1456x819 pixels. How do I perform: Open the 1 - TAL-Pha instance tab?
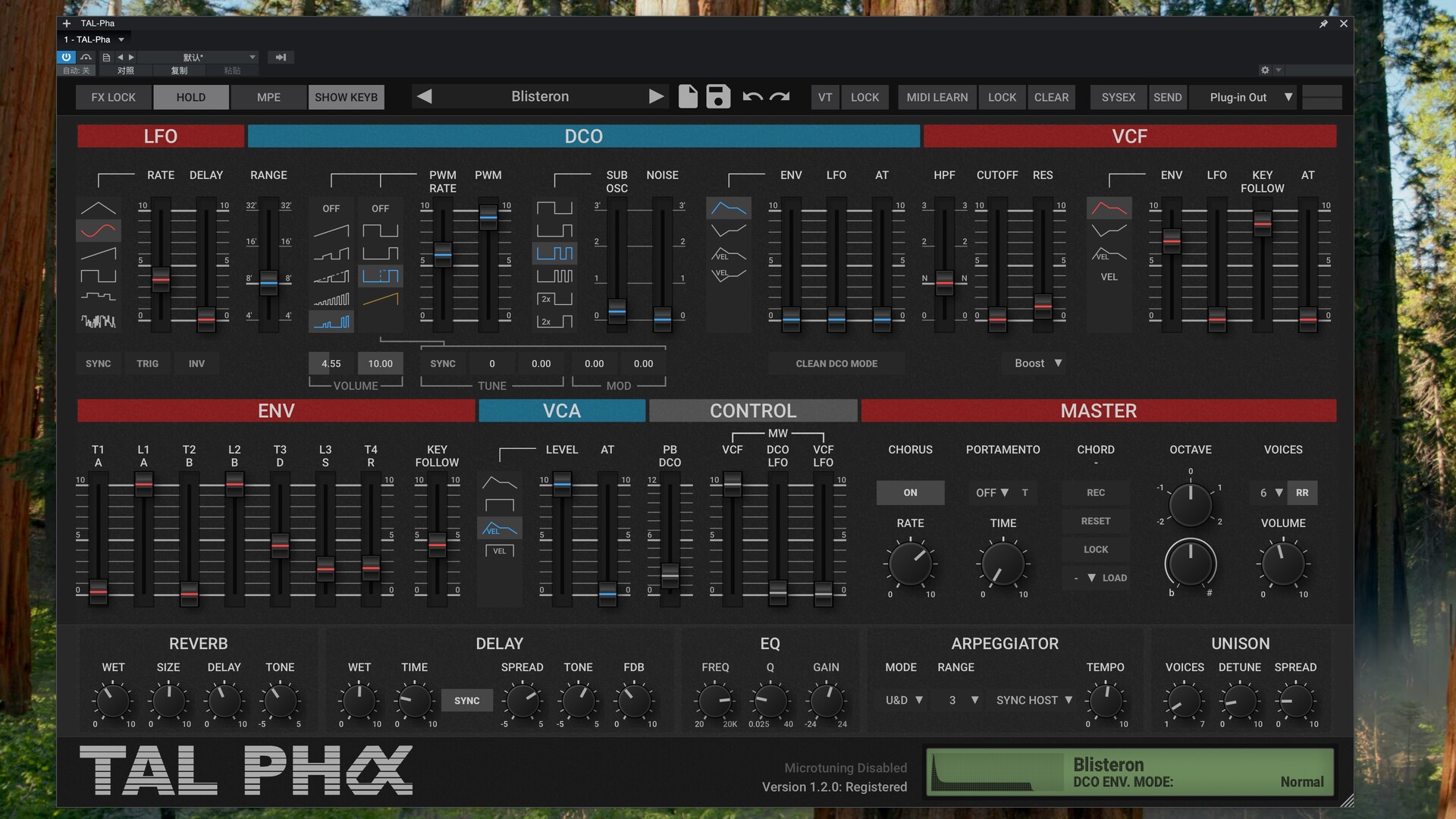94,39
